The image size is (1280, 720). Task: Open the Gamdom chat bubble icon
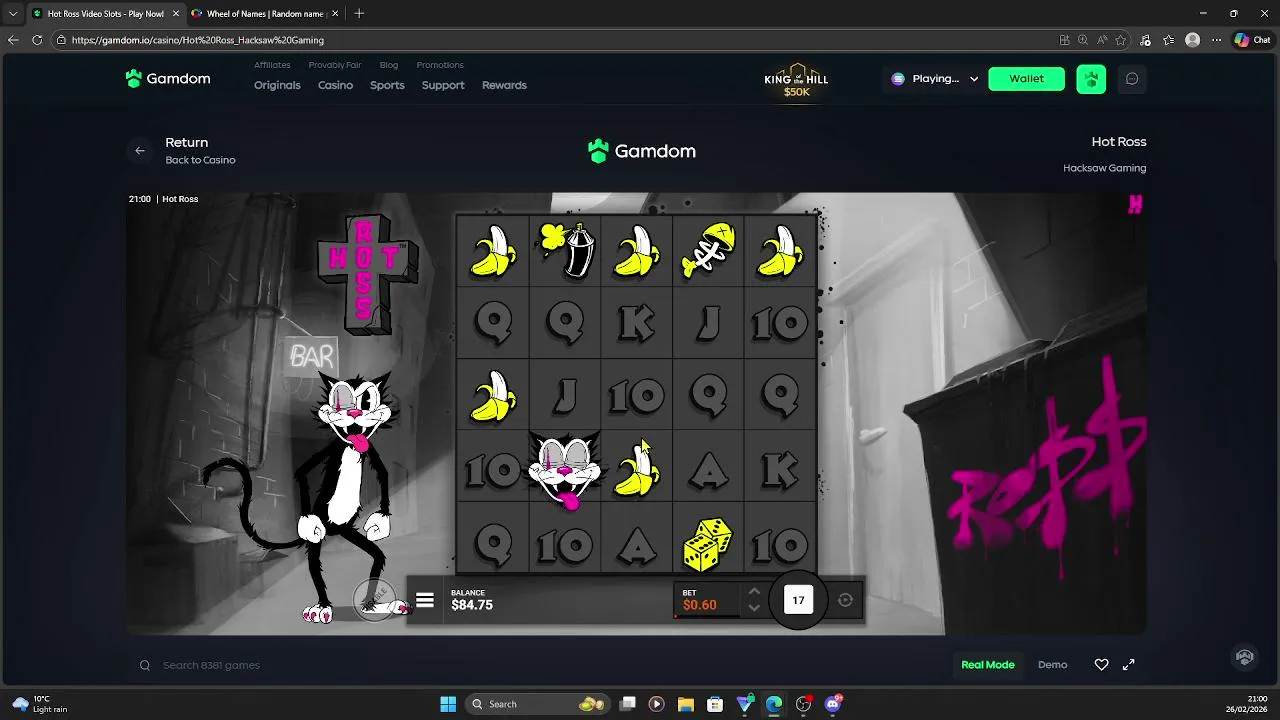1132,79
